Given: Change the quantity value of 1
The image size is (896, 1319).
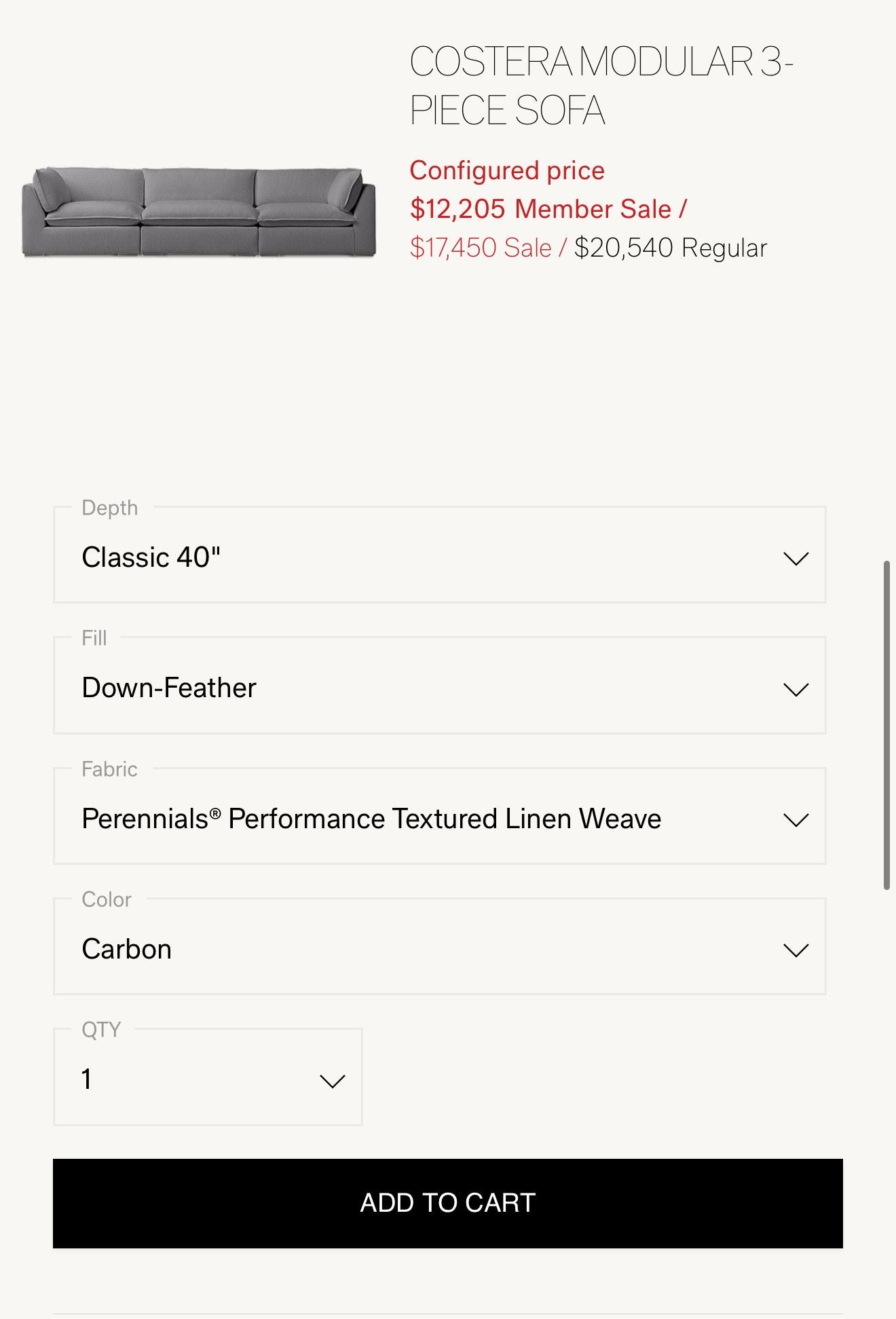Looking at the screenshot, I should pyautogui.click(x=87, y=1079).
